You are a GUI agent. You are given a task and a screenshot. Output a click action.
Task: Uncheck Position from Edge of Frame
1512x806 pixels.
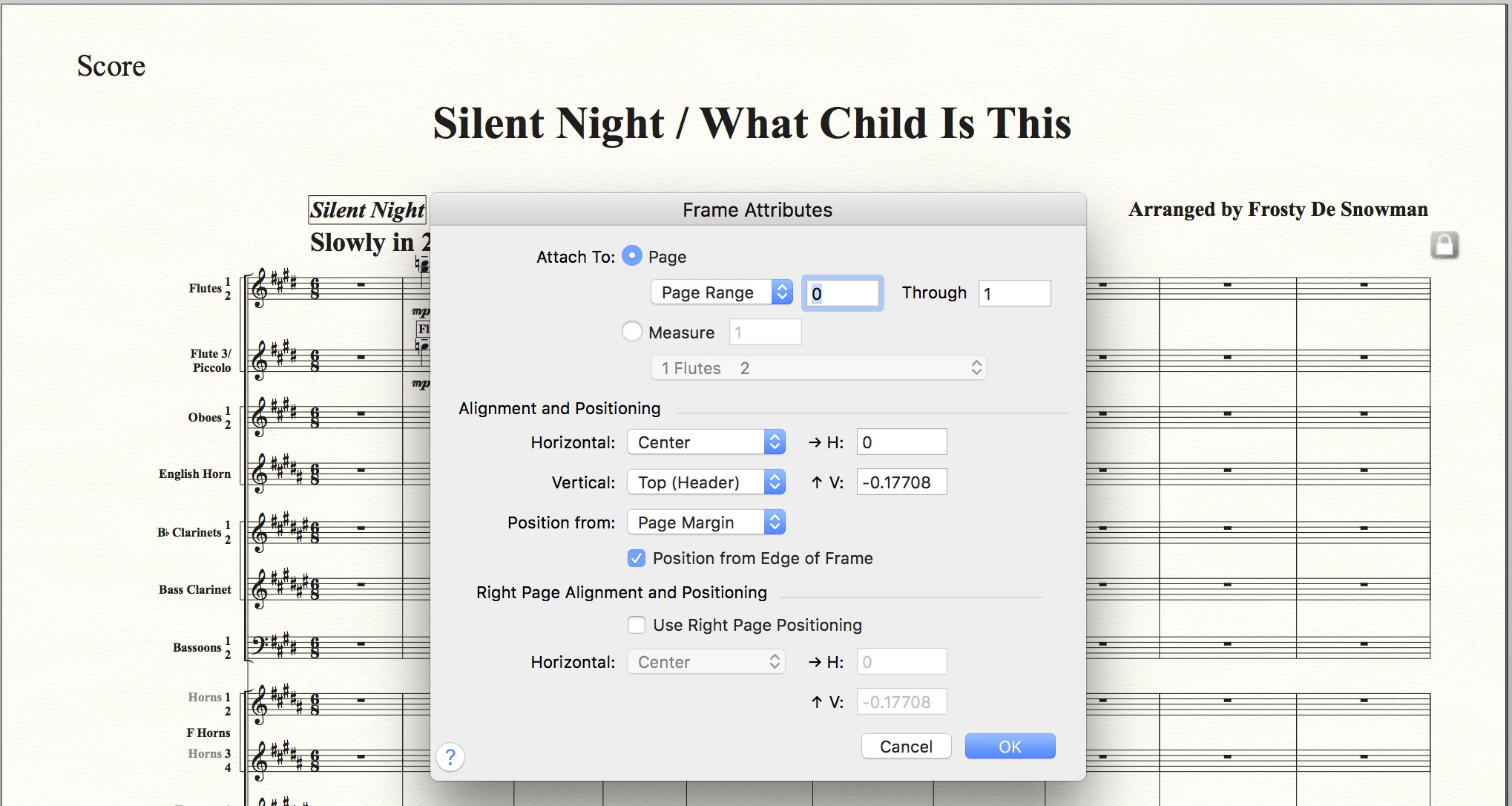[637, 558]
